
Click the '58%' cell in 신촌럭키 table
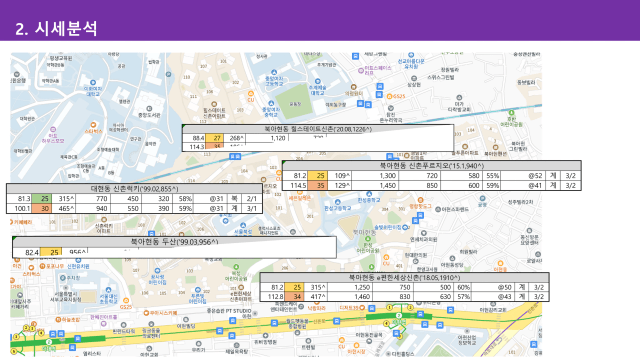point(183,199)
